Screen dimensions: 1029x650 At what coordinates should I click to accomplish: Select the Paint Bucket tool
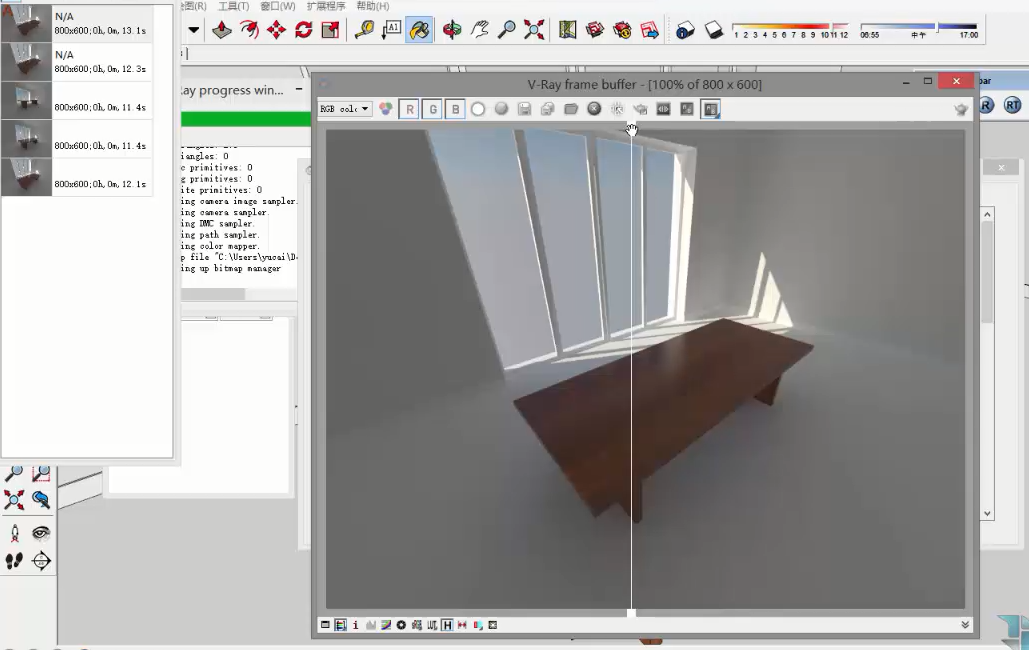pyautogui.click(x=419, y=30)
